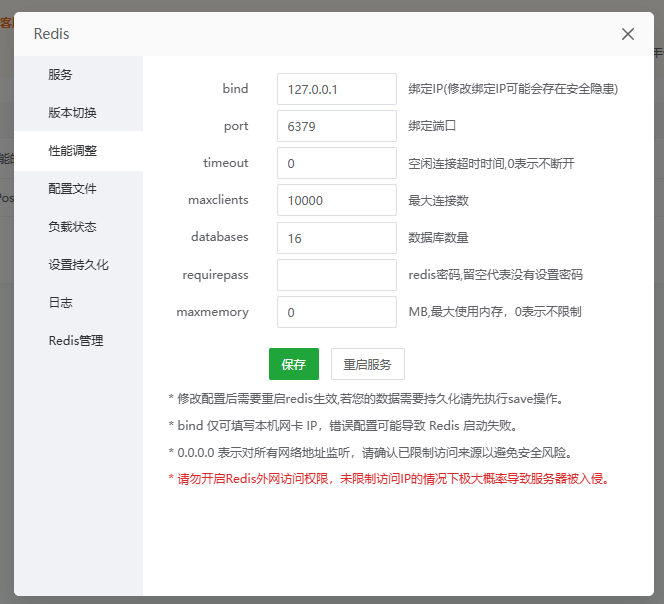Select the maxclients field with 10000
This screenshot has width=664, height=604.
pos(337,200)
